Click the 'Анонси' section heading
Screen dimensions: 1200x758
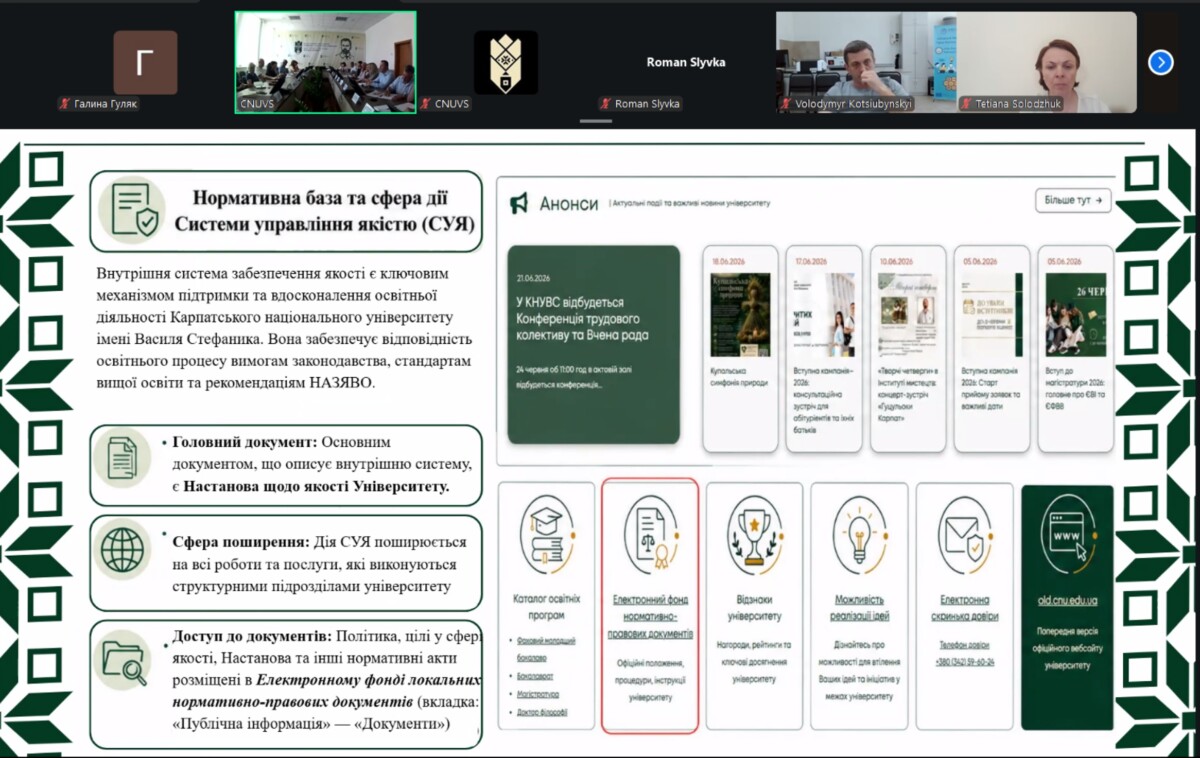tap(568, 204)
